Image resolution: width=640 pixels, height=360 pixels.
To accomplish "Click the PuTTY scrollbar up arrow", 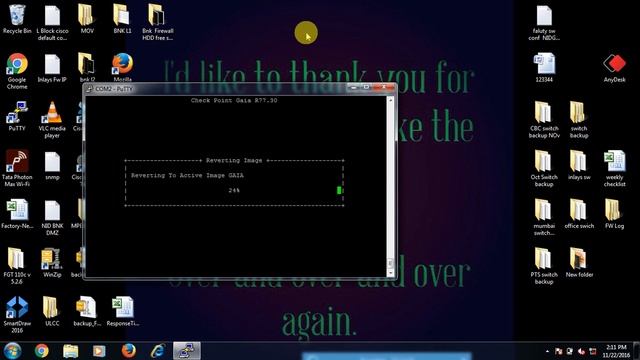I will (390, 100).
